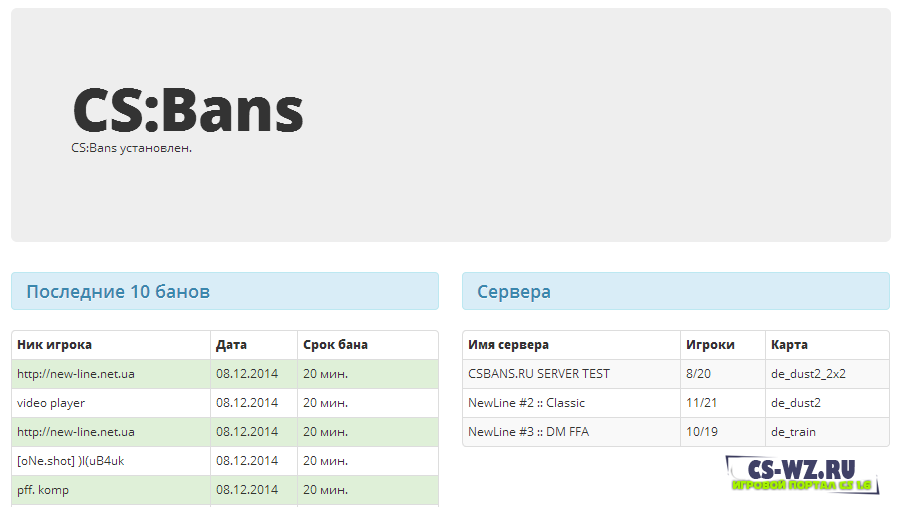Click the '8/20' players cell

pyautogui.click(x=723, y=374)
